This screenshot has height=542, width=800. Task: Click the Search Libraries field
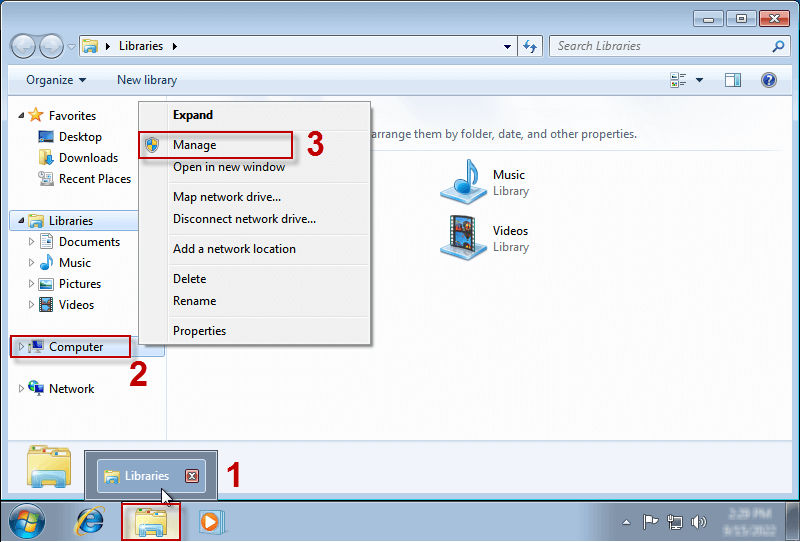(x=668, y=46)
